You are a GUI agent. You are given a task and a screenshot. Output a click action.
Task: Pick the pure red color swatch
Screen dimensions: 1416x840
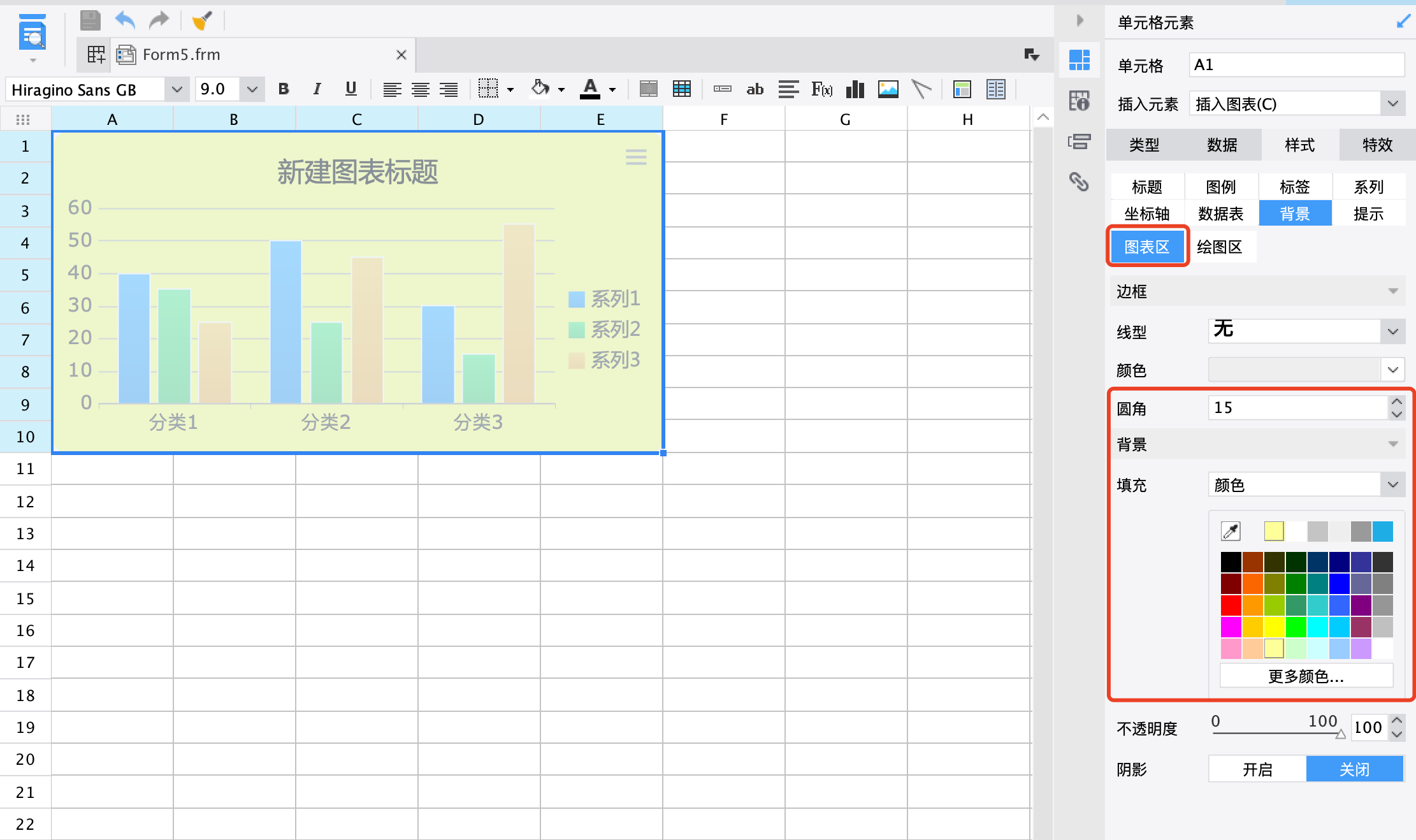[x=1231, y=605]
